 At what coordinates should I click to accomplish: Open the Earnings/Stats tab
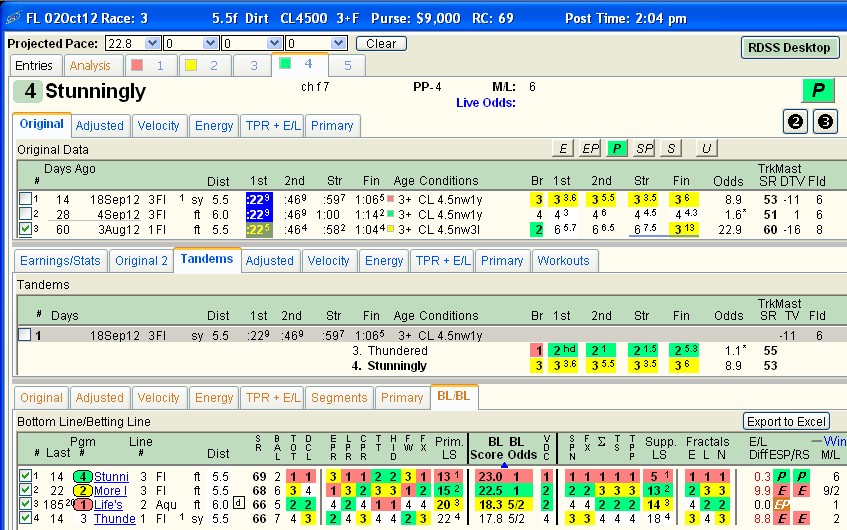60,260
